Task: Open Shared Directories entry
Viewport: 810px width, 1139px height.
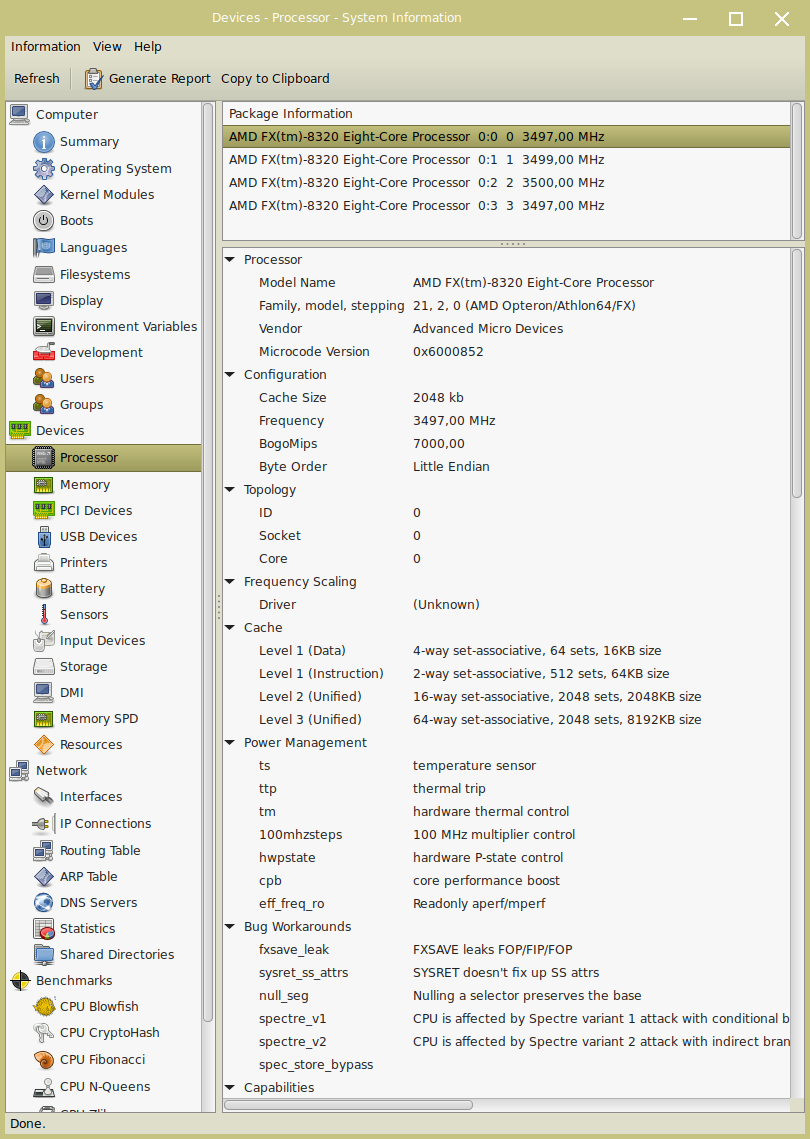Action: pos(117,954)
